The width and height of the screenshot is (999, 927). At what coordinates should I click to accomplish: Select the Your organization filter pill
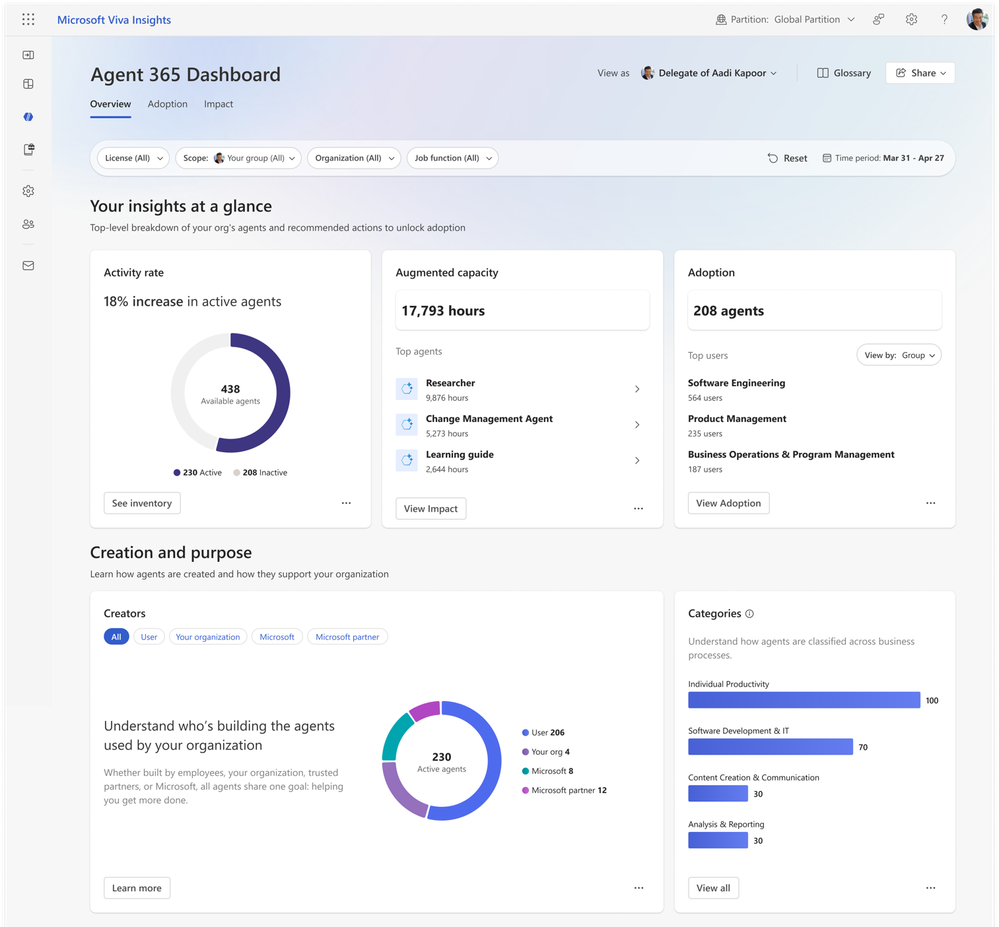tap(208, 636)
